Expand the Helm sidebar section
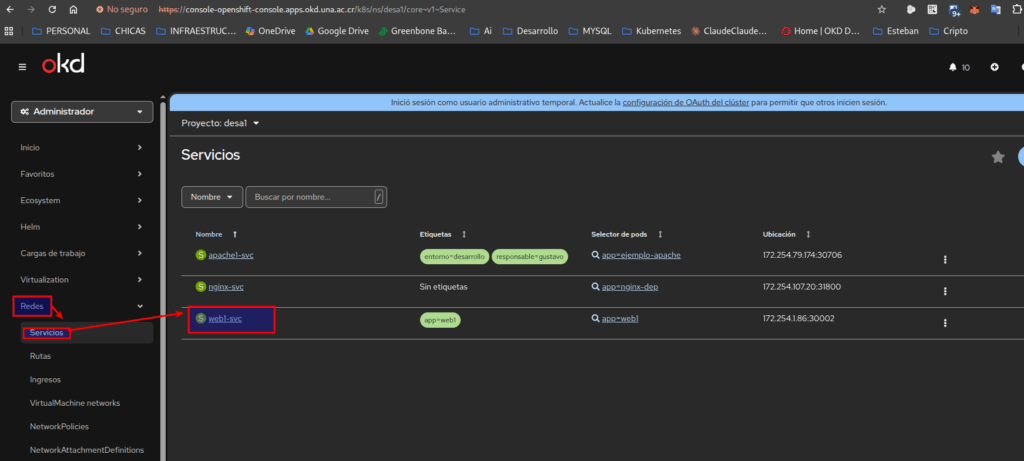The image size is (1024, 461). click(x=82, y=227)
